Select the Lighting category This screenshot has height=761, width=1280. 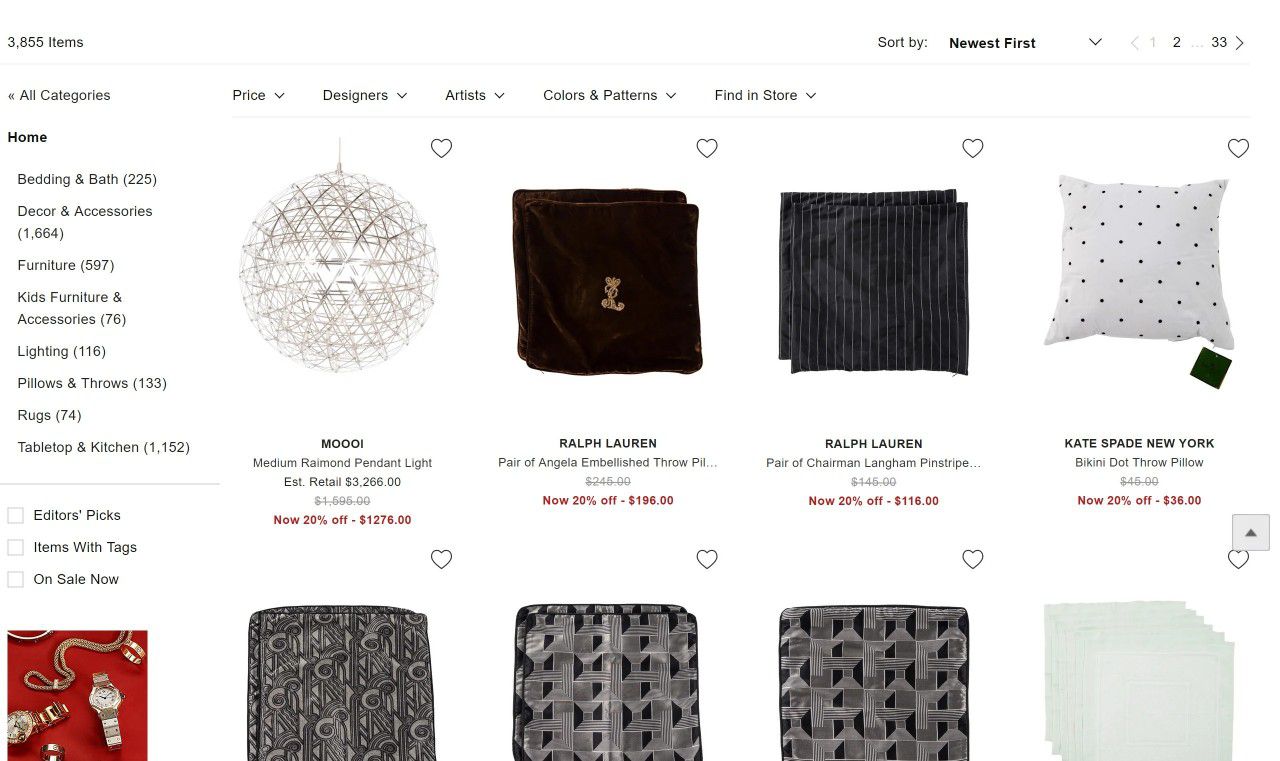(x=61, y=352)
